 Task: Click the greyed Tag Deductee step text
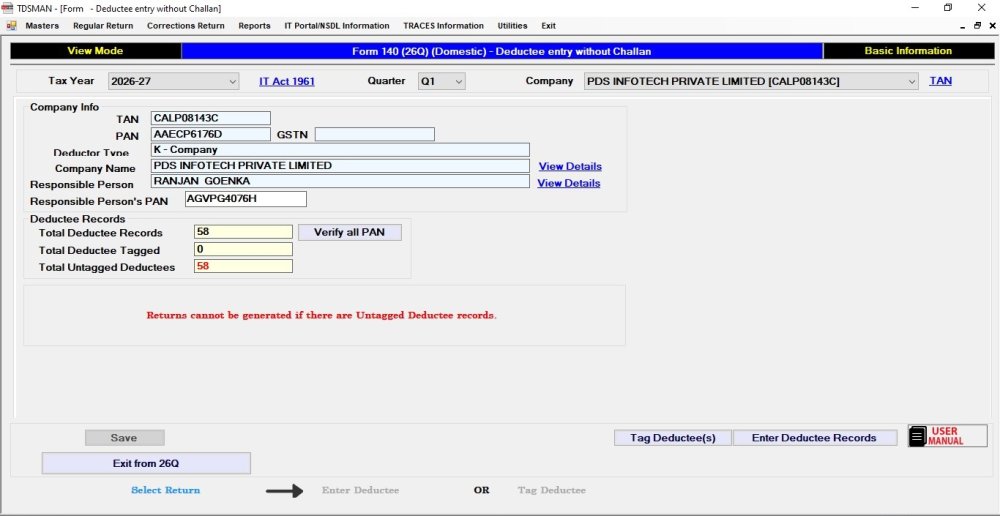[x=552, y=490]
